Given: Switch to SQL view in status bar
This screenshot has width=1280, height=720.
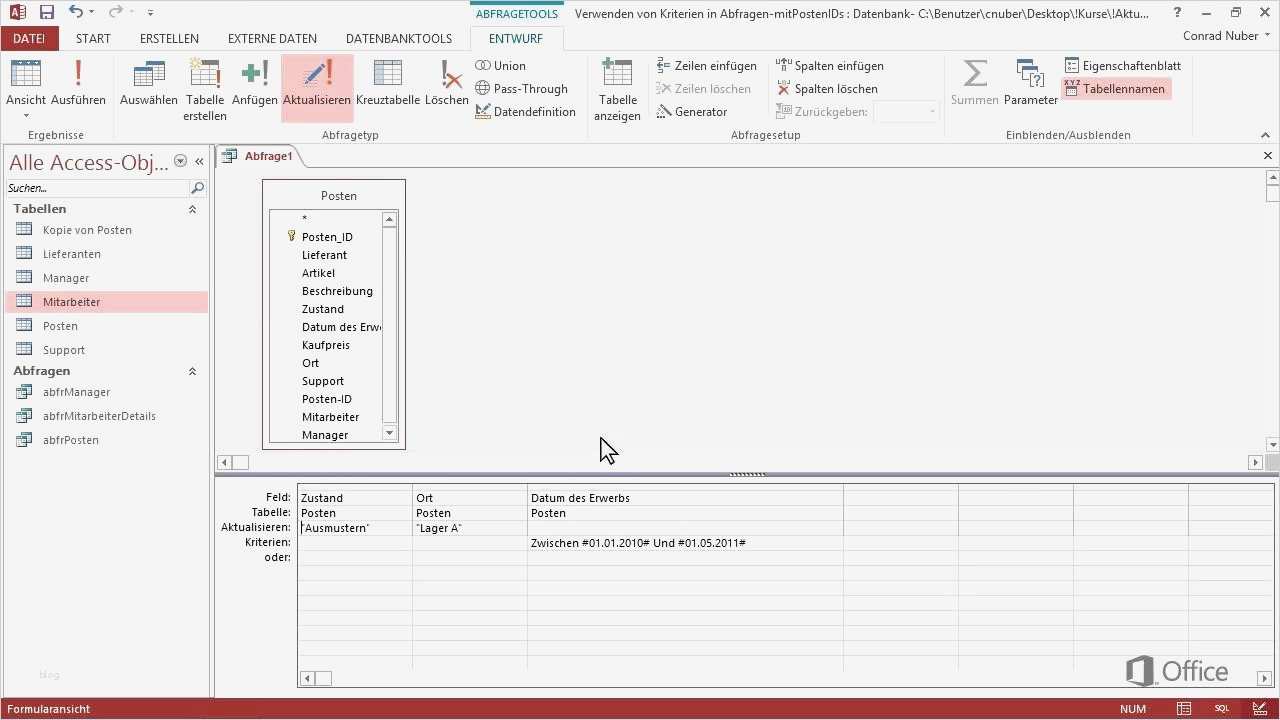Looking at the screenshot, I should pyautogui.click(x=1222, y=709).
